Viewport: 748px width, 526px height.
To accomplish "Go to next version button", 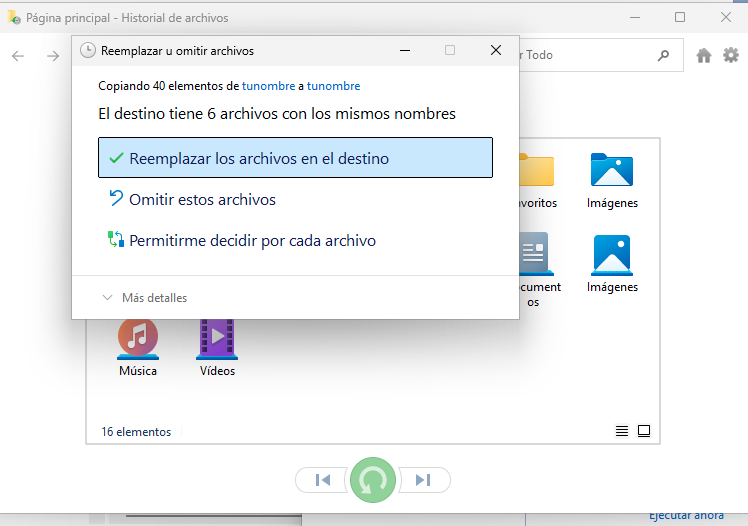I will pos(424,480).
